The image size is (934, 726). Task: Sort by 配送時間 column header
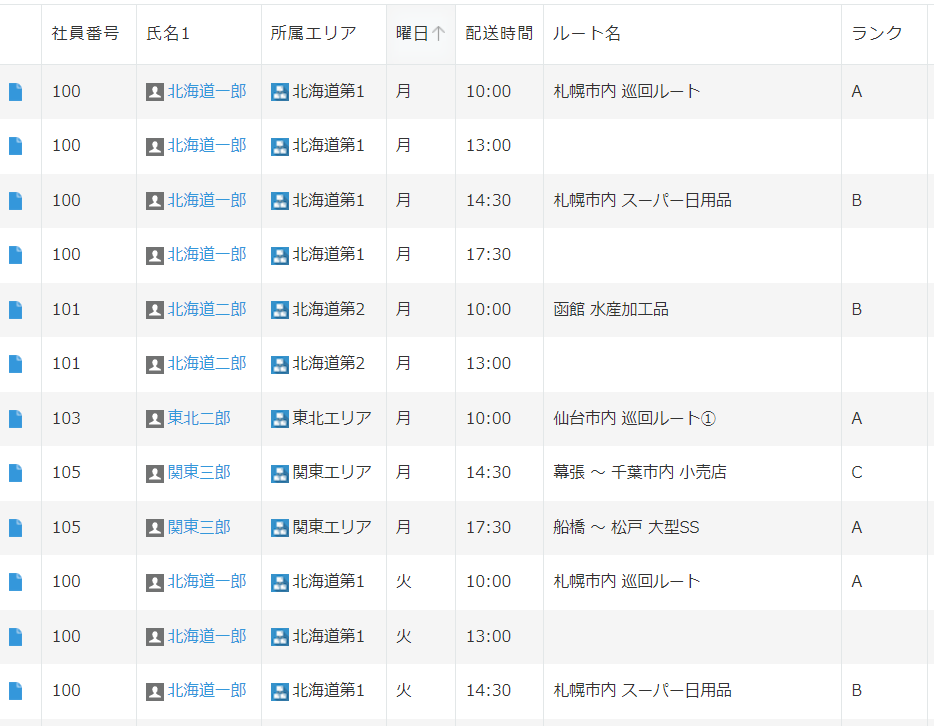point(499,33)
